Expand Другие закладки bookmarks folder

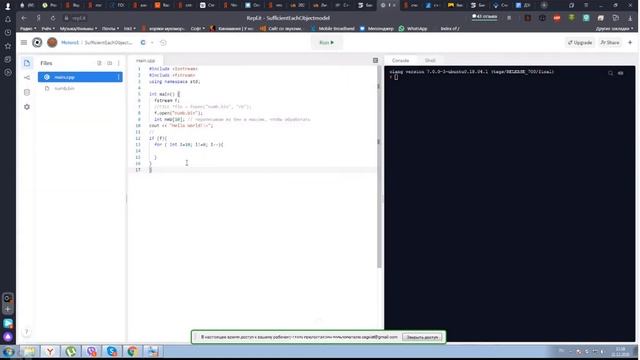[x=614, y=29]
